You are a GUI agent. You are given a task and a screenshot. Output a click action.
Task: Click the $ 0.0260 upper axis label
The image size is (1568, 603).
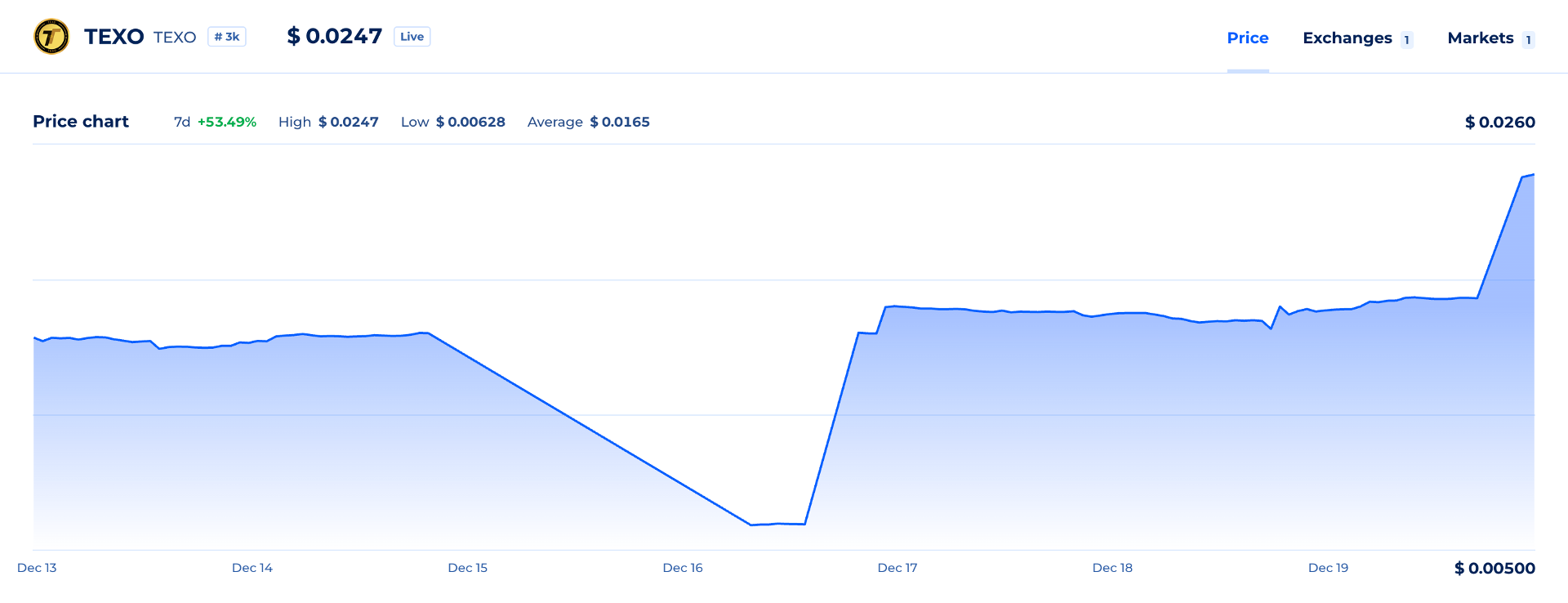pyautogui.click(x=1500, y=122)
